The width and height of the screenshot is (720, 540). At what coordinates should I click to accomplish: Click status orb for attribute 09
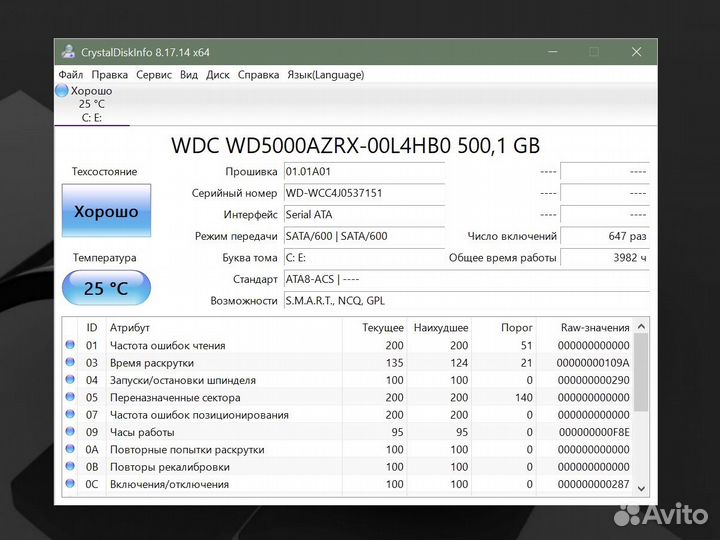(x=70, y=431)
